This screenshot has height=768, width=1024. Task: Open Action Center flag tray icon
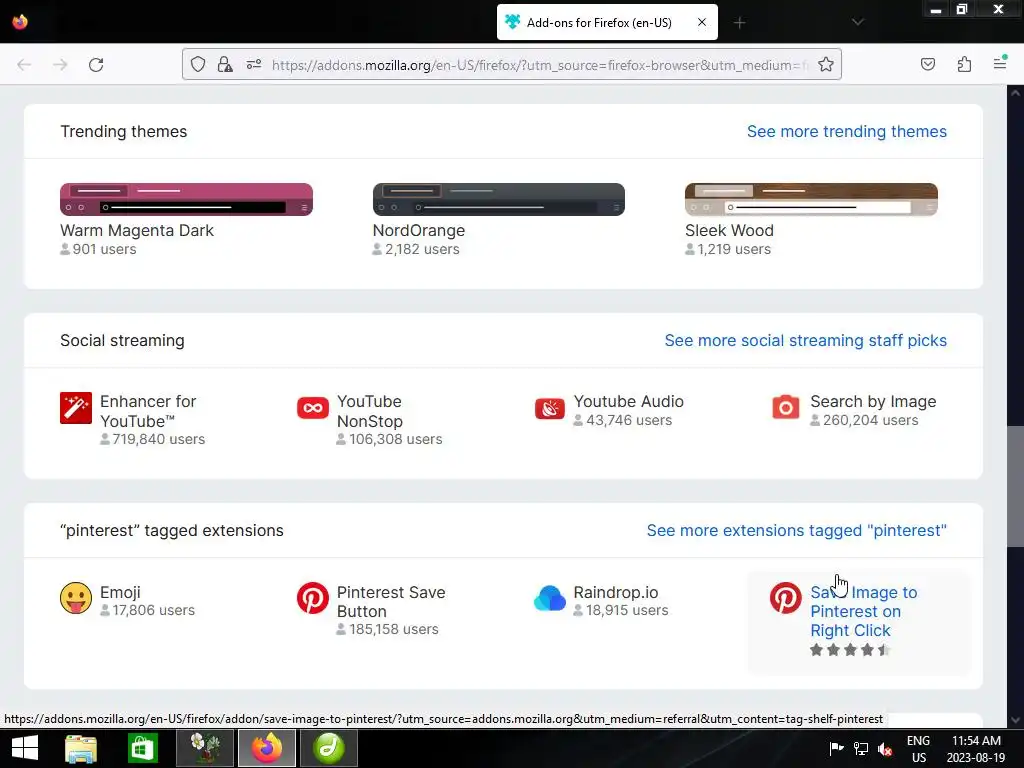coord(836,748)
